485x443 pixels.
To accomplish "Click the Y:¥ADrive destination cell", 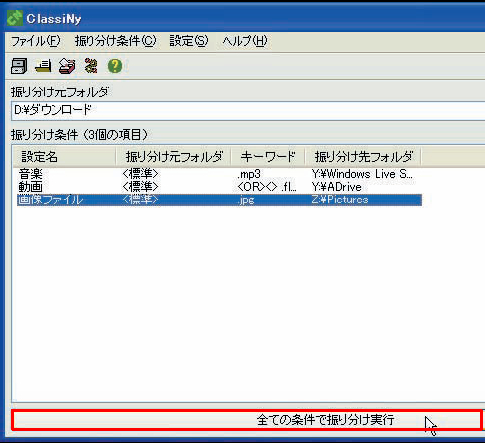I will (337, 187).
